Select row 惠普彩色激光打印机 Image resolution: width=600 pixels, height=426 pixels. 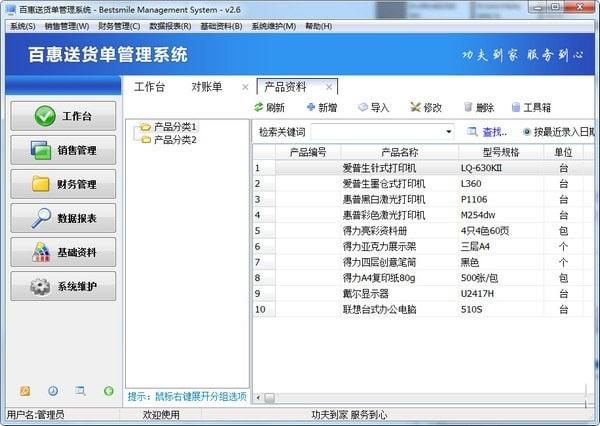pos(423,215)
